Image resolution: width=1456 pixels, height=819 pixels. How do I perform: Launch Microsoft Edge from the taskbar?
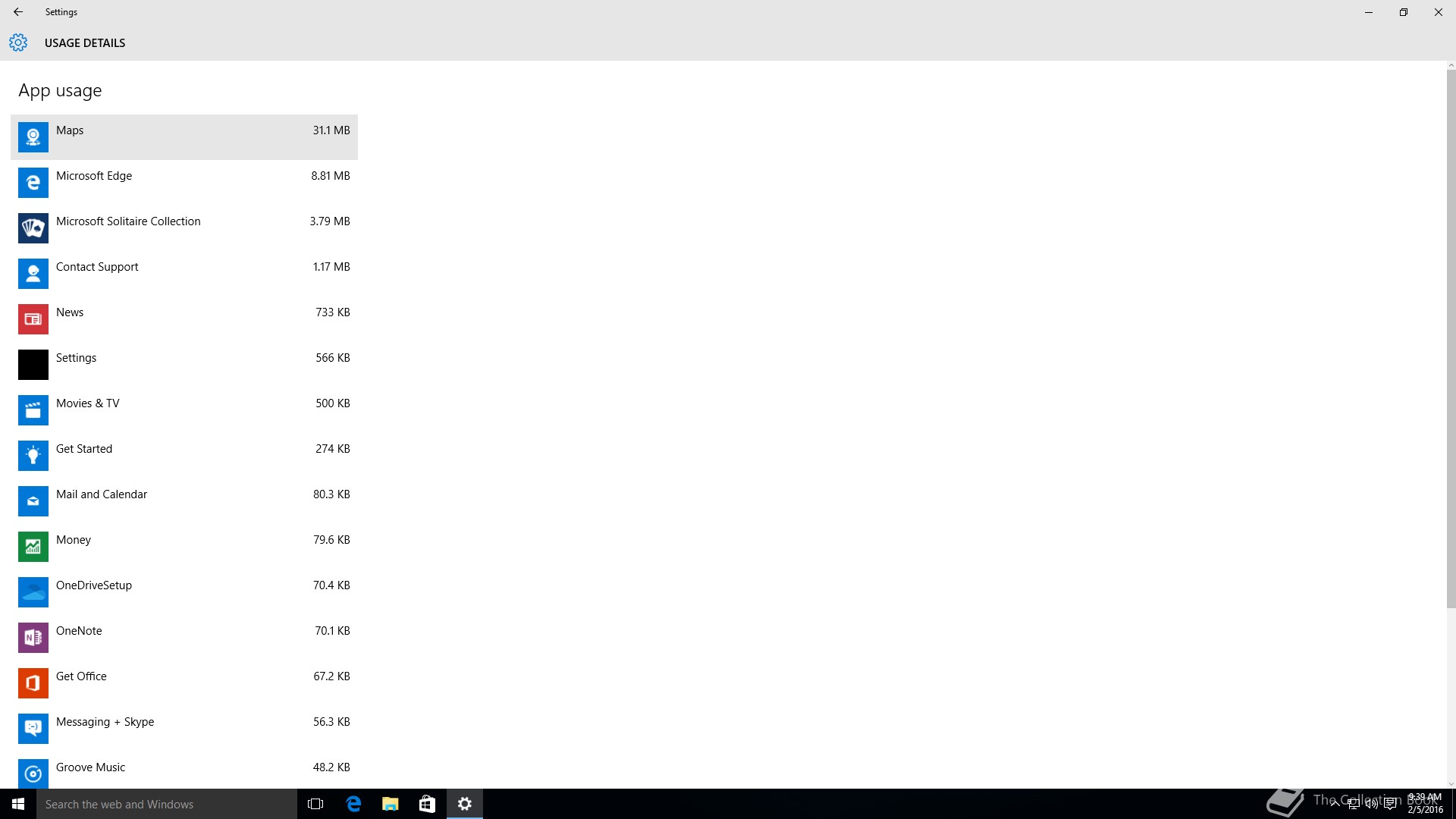[x=353, y=804]
